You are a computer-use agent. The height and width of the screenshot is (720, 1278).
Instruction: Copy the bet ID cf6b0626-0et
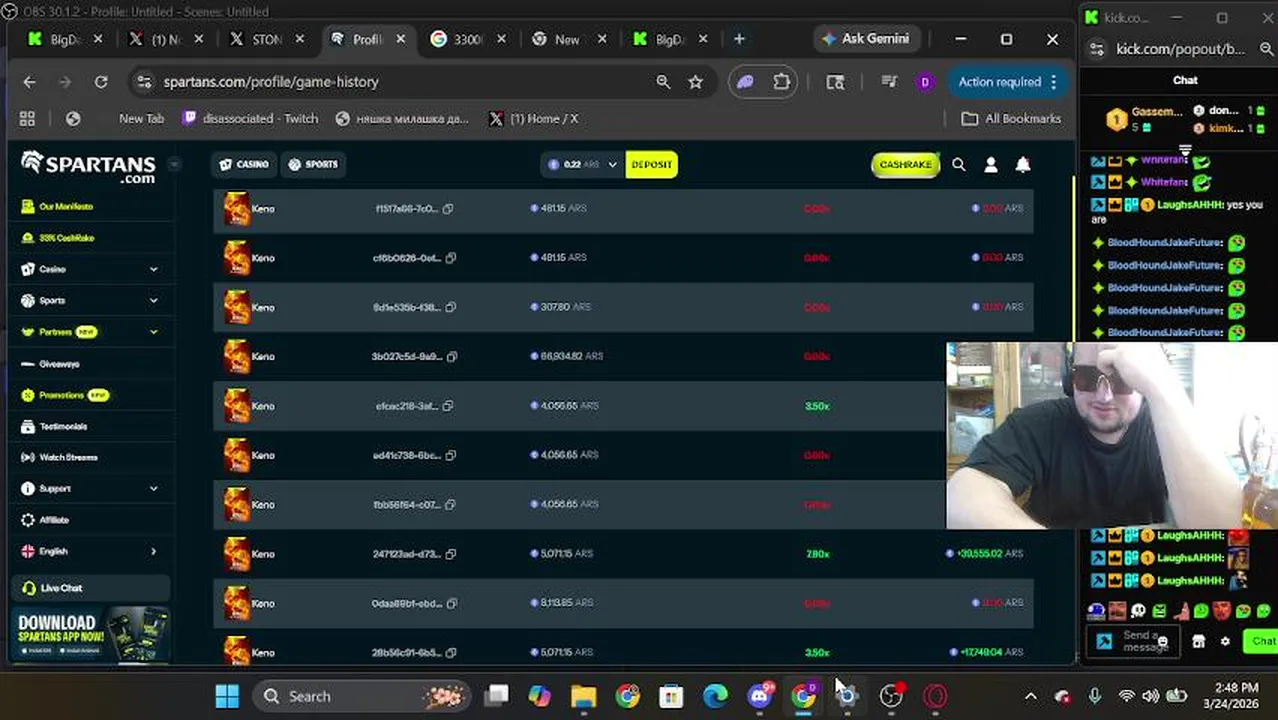(451, 258)
